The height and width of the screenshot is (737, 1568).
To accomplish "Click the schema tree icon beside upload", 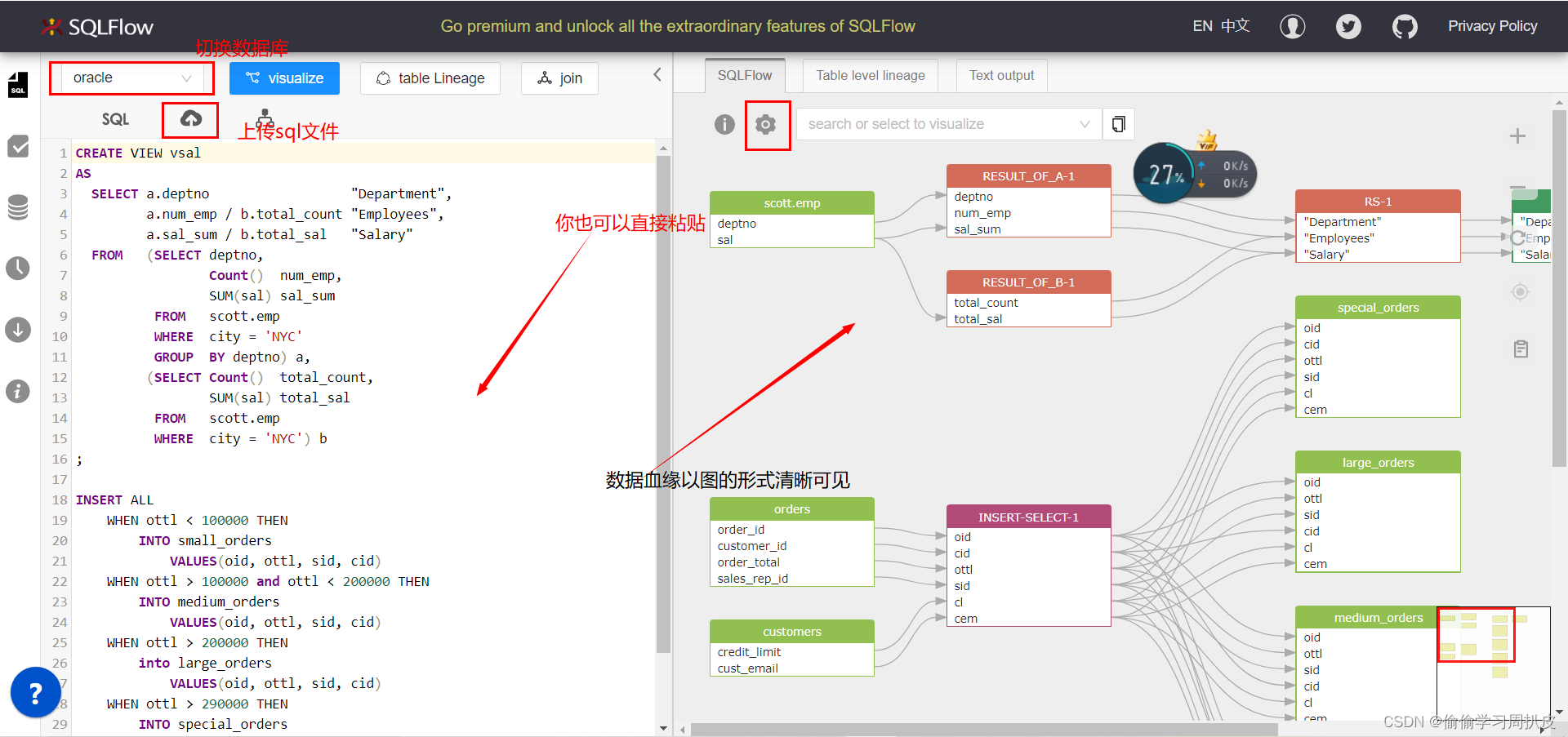I will tap(265, 119).
